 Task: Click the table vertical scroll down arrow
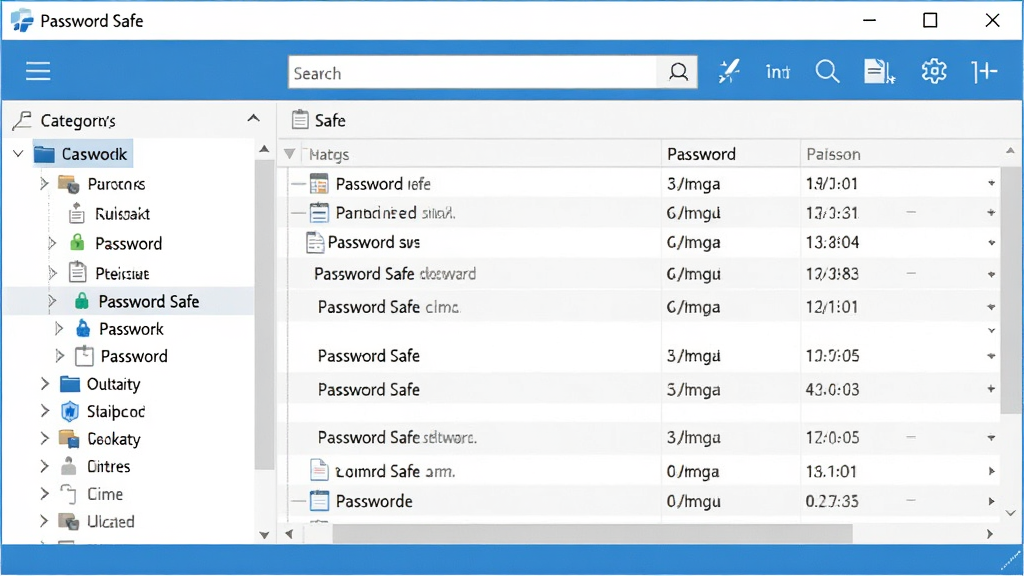point(1011,513)
